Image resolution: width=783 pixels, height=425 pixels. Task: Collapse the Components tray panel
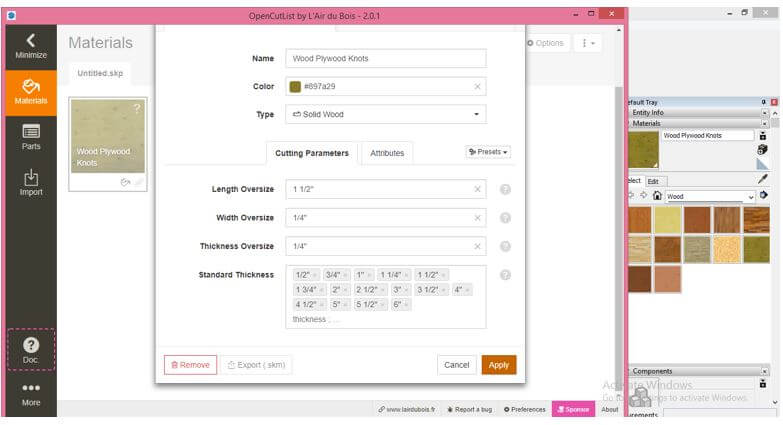click(765, 372)
